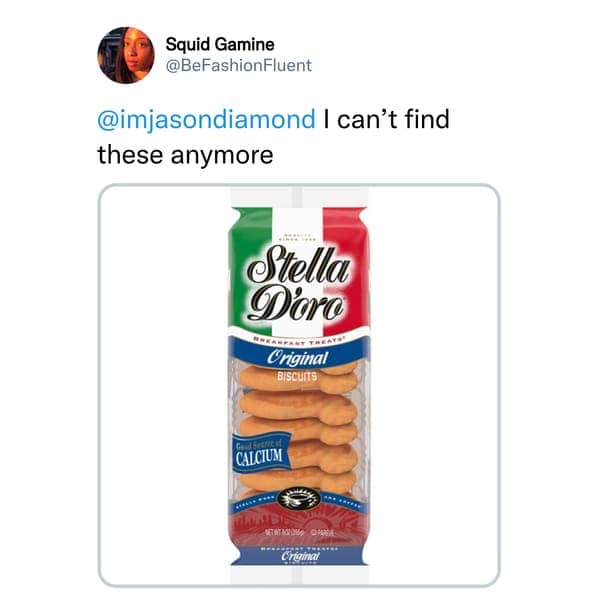Click the net weight text on package
The image size is (599, 602).
coord(285,533)
